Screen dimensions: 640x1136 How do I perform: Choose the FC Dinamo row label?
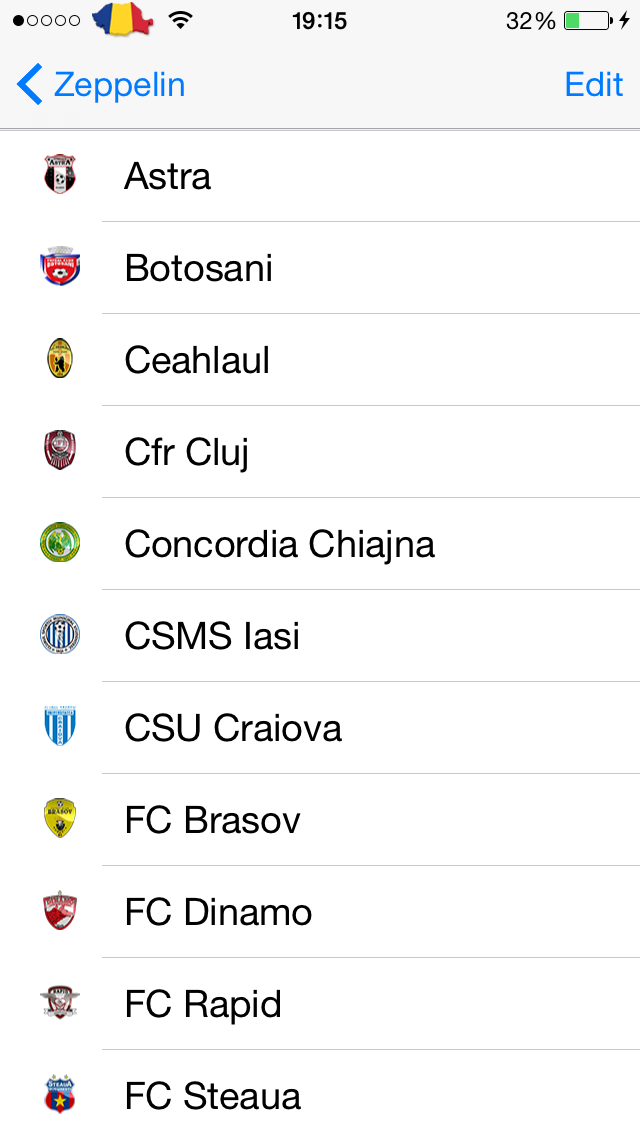coord(218,911)
